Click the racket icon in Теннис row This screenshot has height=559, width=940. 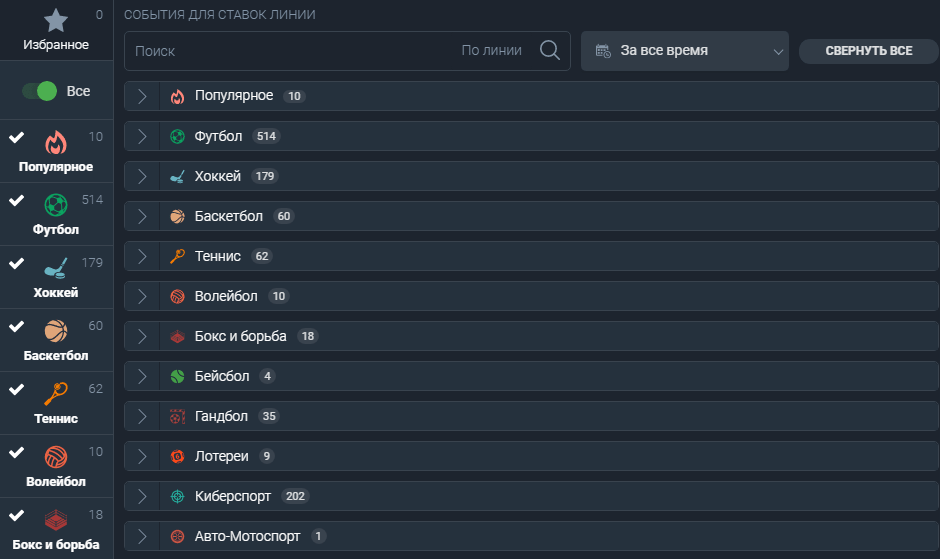(177, 256)
